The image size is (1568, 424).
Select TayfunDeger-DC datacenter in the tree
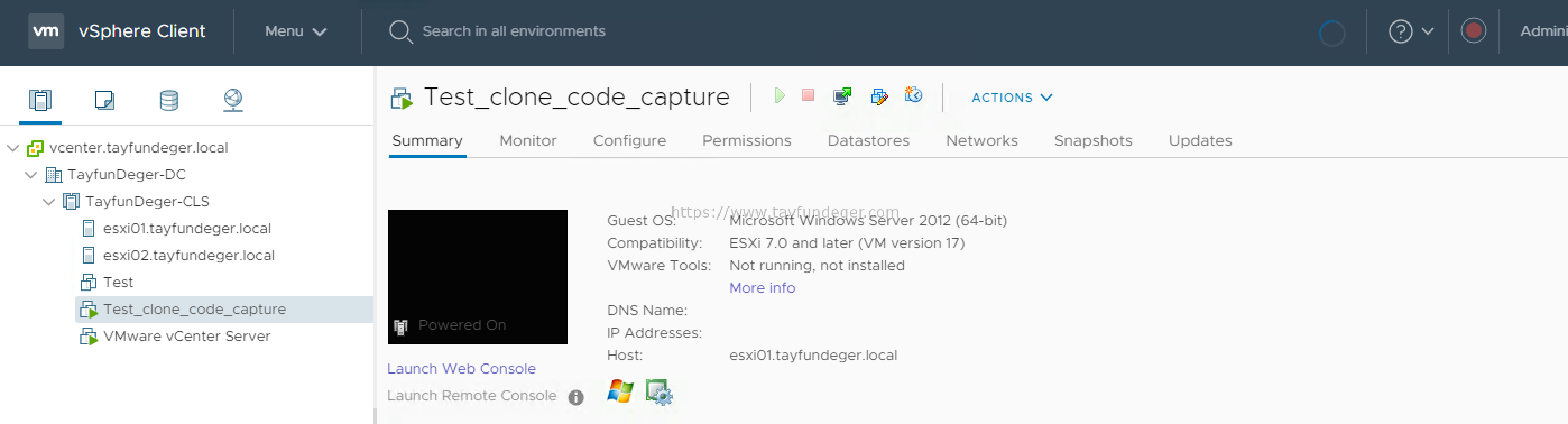pyautogui.click(x=126, y=174)
